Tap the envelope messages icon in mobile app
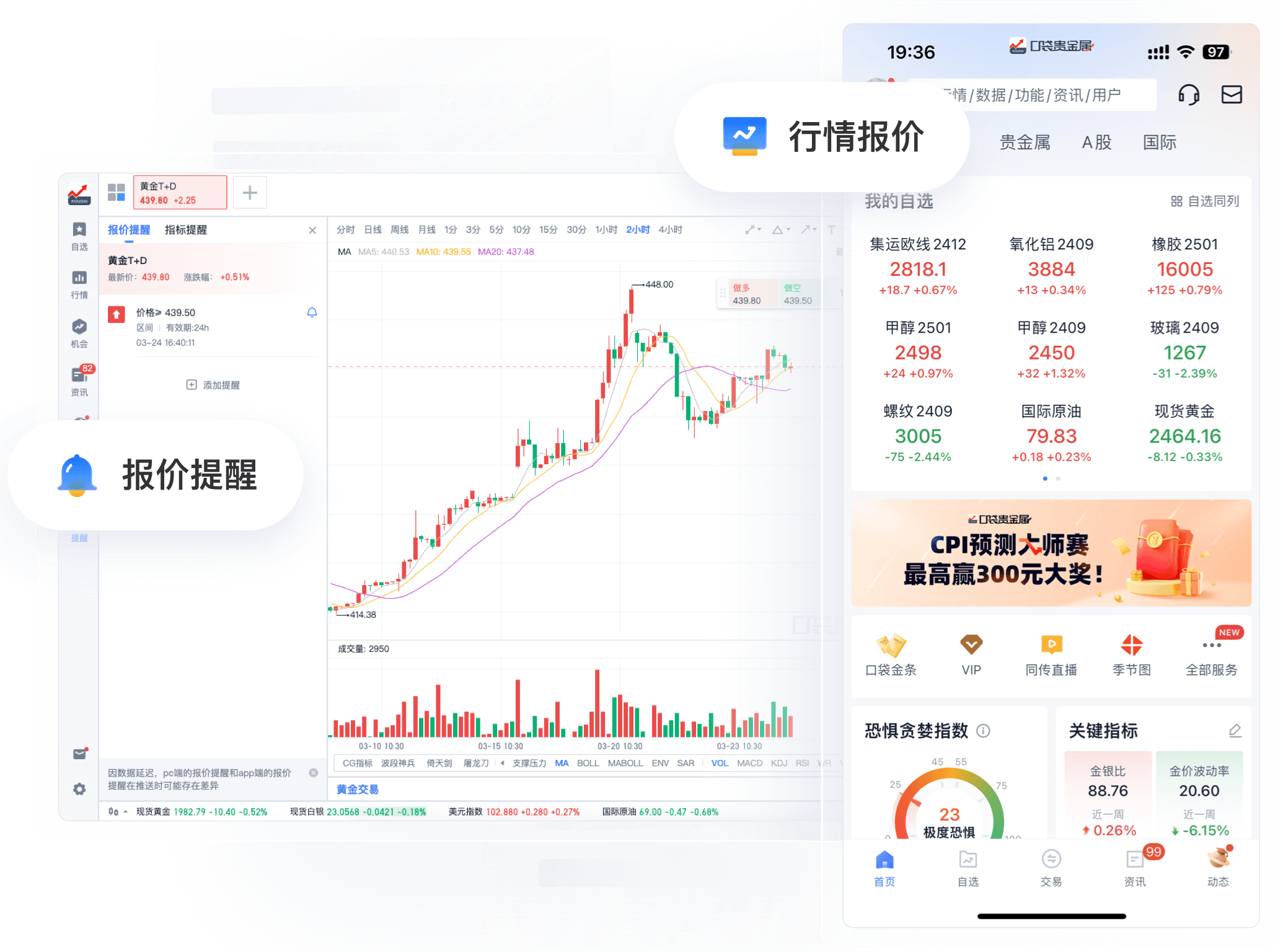This screenshot has height=952, width=1283. click(x=1232, y=94)
